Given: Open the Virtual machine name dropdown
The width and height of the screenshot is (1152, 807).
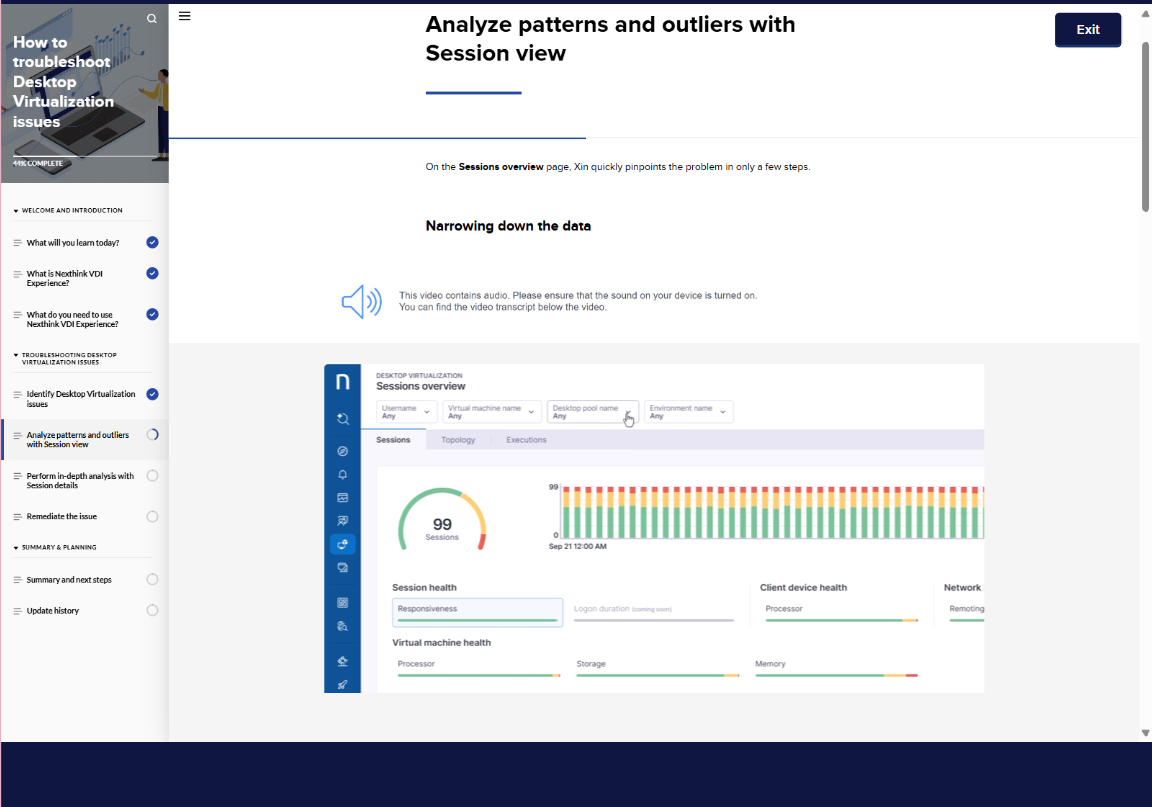Looking at the screenshot, I should (492, 412).
